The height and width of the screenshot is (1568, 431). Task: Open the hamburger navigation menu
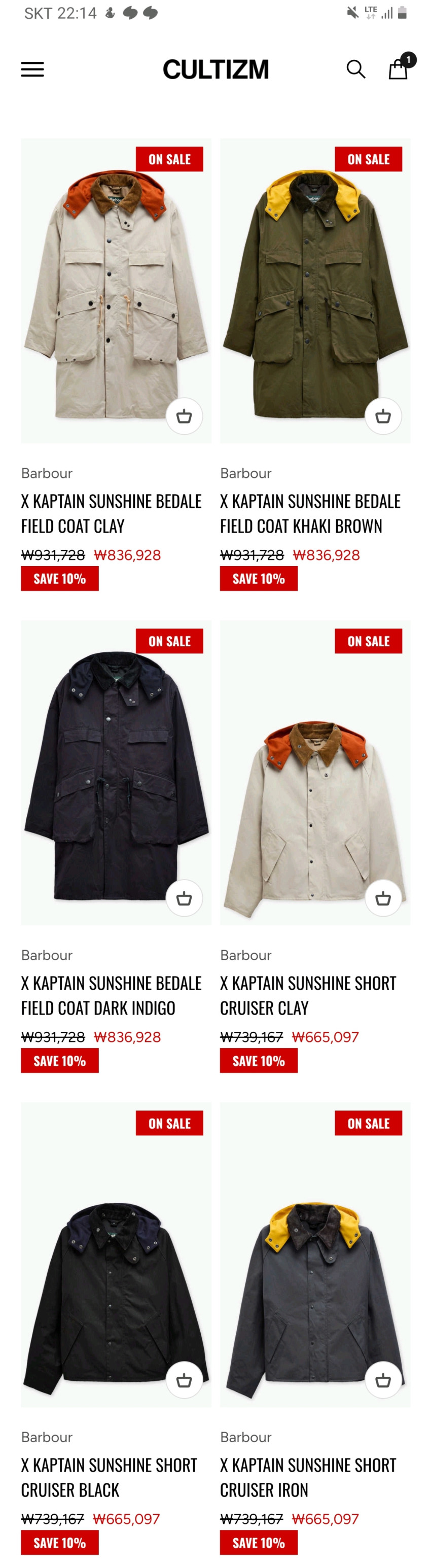coord(32,69)
